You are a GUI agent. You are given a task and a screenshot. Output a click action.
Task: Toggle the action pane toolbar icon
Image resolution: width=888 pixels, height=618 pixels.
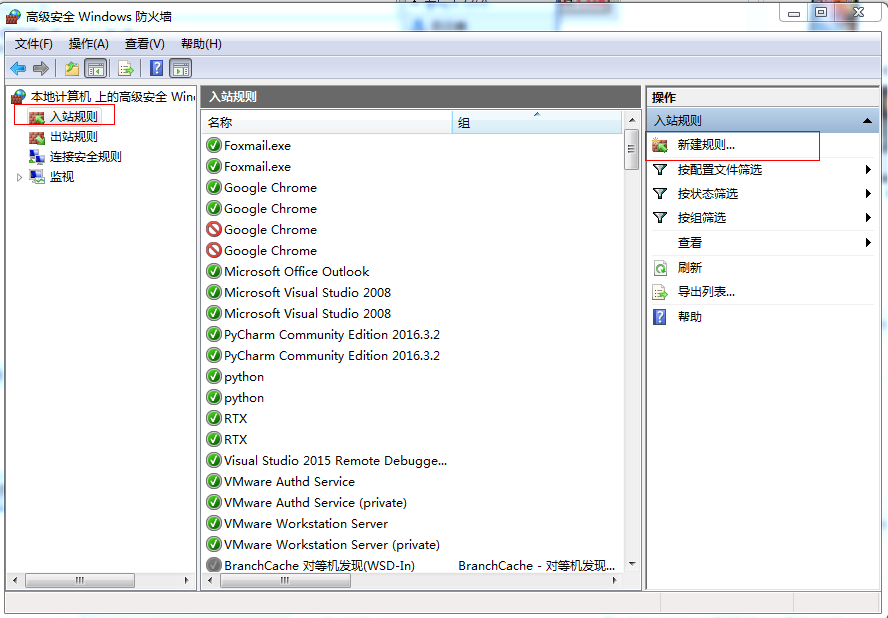[181, 69]
